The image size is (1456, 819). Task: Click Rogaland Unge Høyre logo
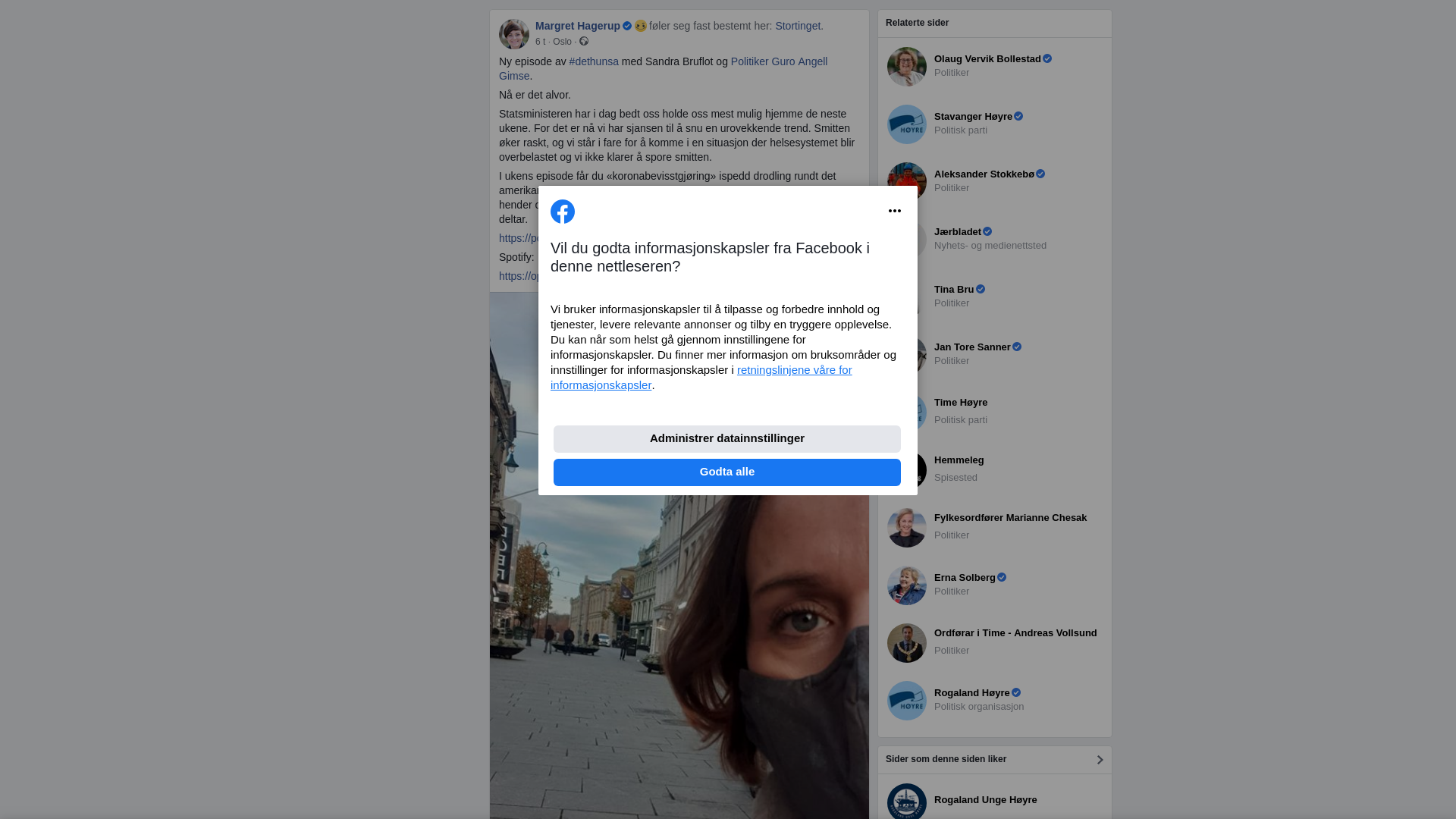907,801
